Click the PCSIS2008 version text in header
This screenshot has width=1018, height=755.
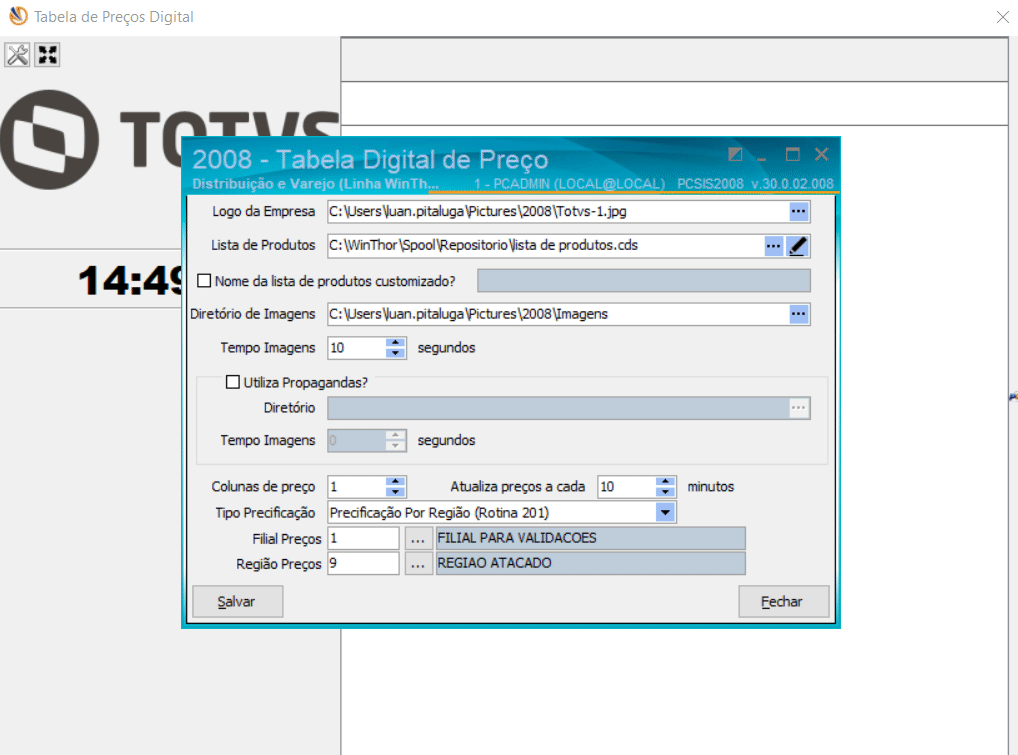(755, 184)
